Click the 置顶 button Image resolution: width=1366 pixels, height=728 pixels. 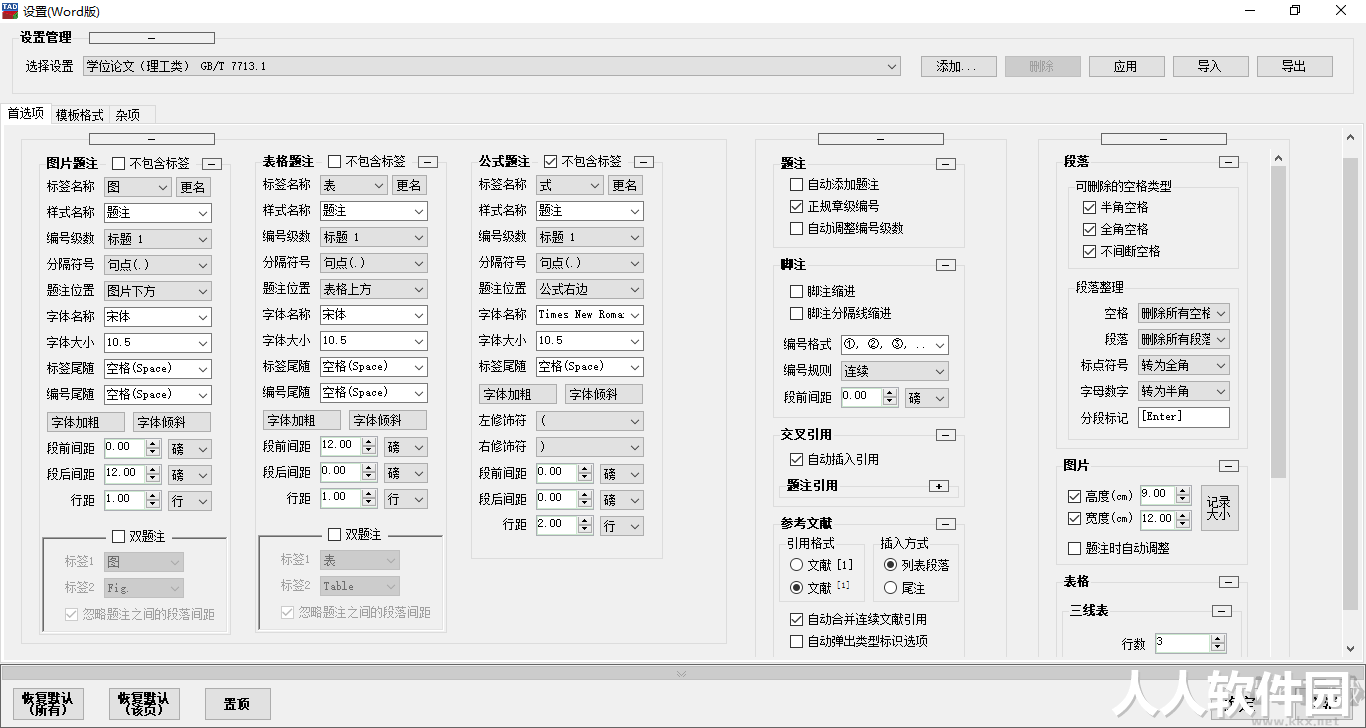pos(237,704)
